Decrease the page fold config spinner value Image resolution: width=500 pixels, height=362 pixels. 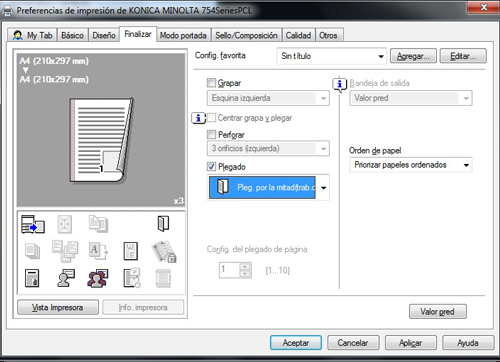click(x=245, y=274)
